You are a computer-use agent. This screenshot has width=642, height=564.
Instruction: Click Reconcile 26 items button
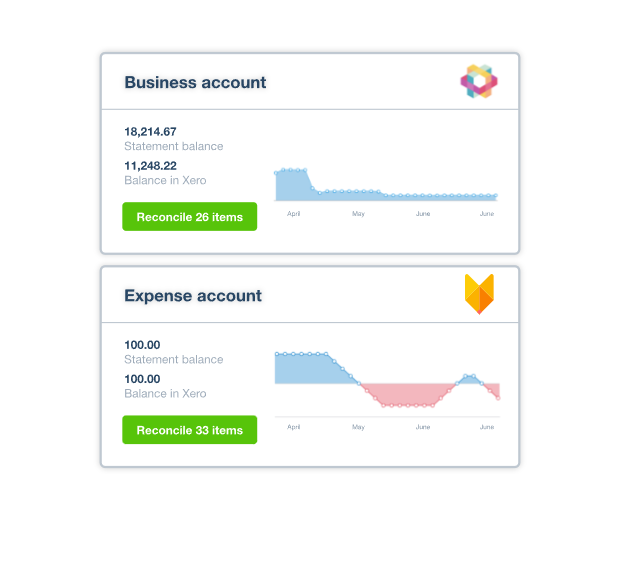coord(190,217)
